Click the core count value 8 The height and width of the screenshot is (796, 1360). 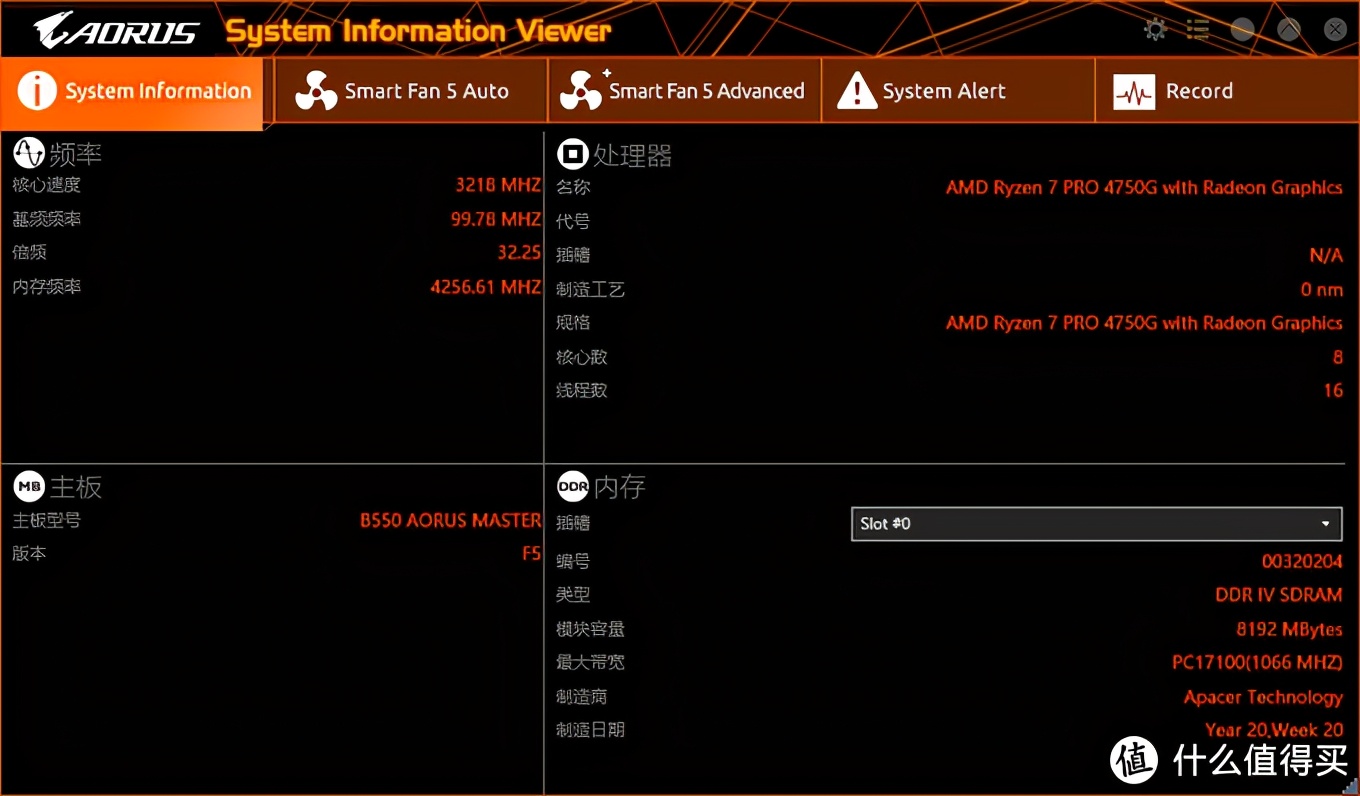tap(1338, 357)
